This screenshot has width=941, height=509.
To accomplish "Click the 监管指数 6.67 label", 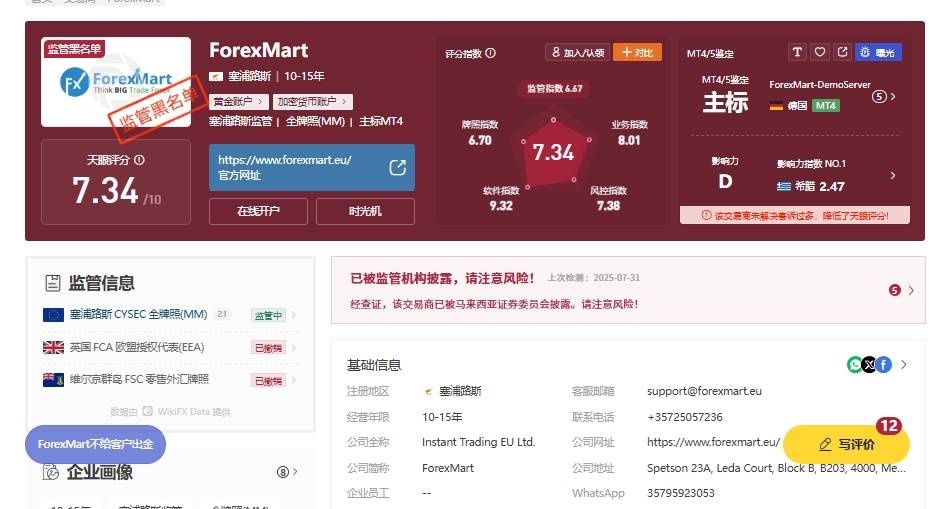I will click(x=555, y=88).
